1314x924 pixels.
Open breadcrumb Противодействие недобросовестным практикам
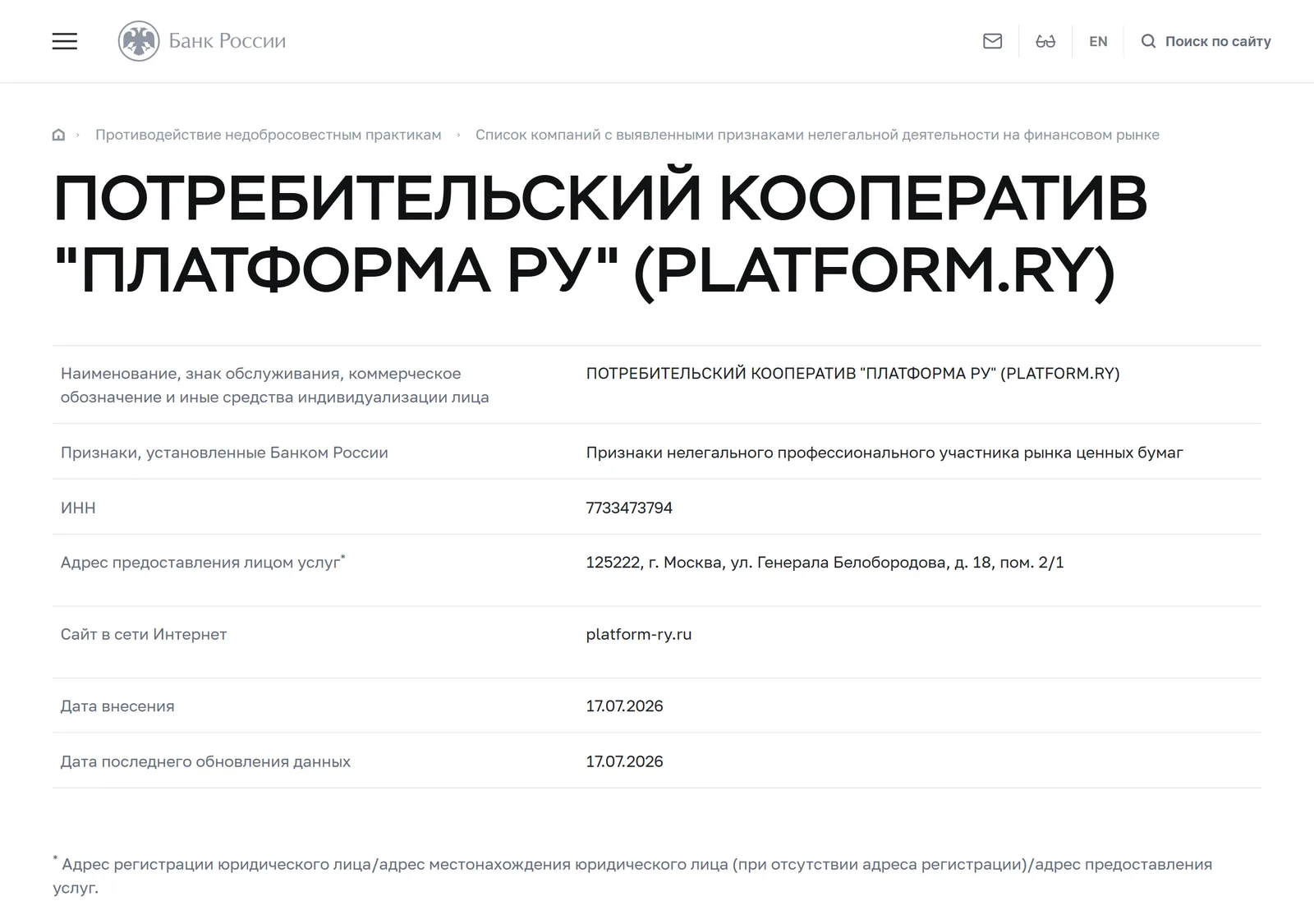(269, 135)
